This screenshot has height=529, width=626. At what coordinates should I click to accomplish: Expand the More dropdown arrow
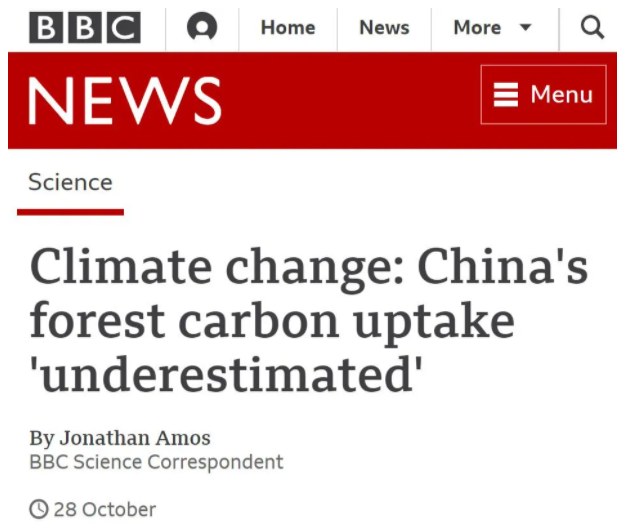tap(526, 28)
